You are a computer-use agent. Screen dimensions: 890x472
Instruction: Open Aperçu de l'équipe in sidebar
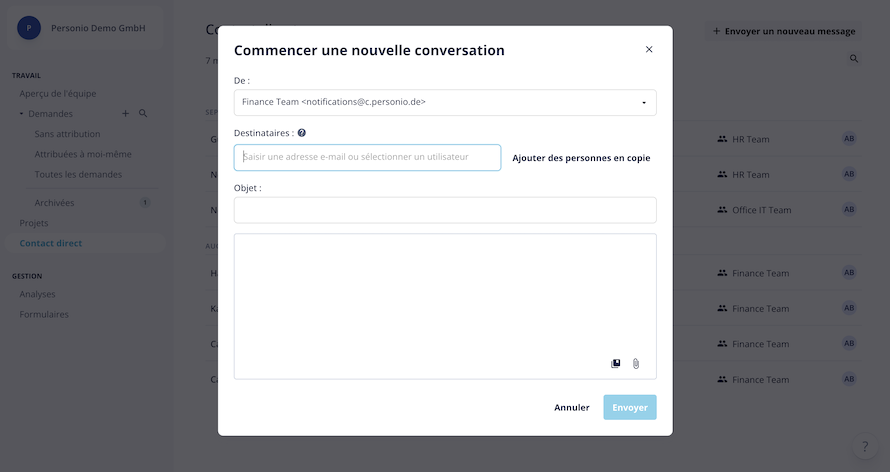coord(58,94)
